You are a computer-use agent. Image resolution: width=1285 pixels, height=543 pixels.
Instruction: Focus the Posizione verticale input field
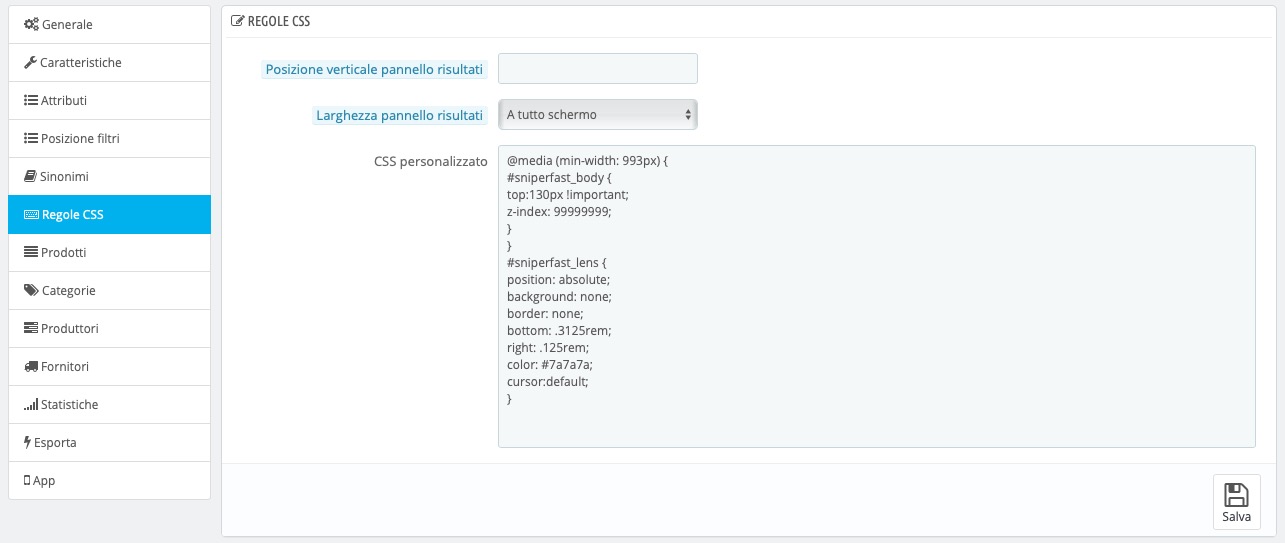click(x=597, y=69)
